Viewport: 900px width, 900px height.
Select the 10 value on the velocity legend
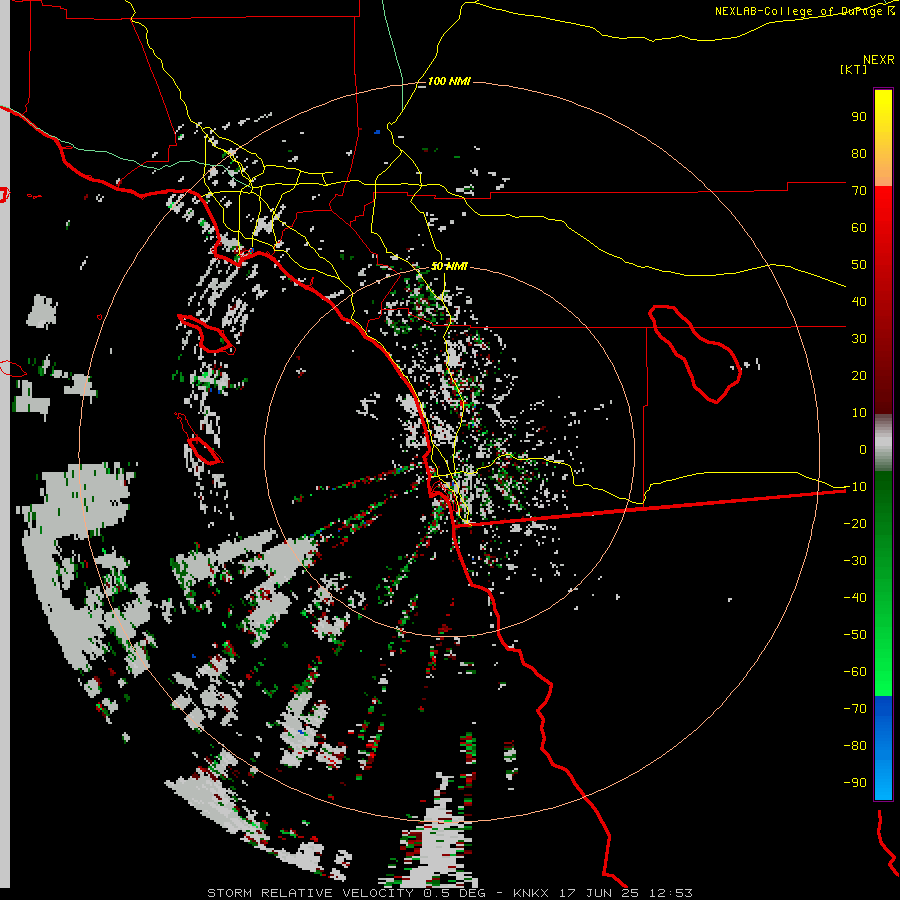[x=859, y=413]
